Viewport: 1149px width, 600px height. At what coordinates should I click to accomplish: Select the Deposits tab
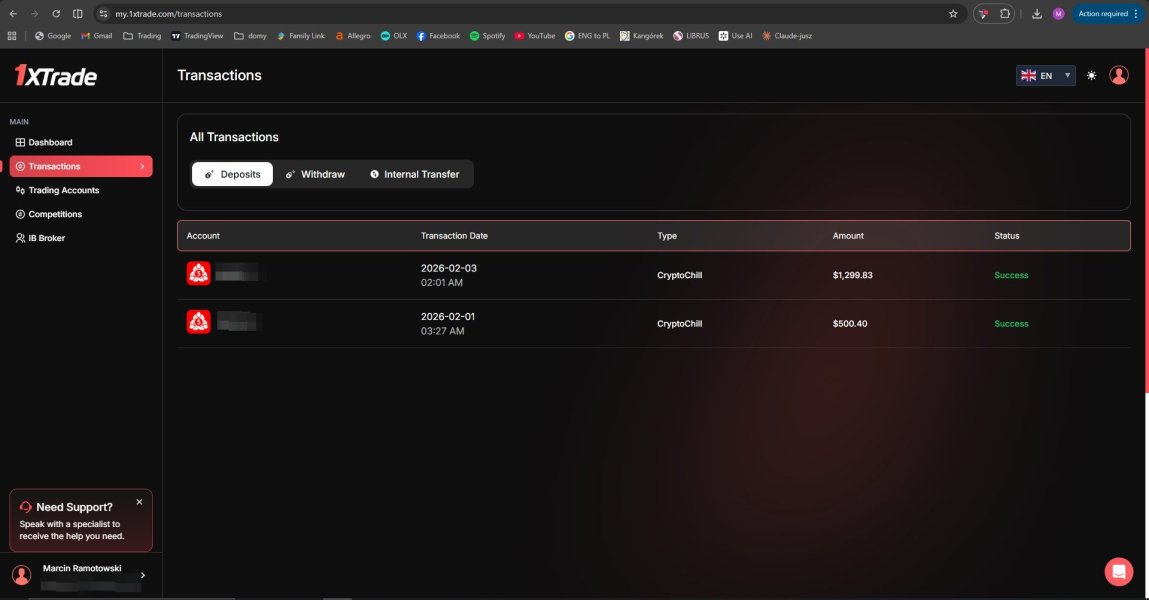pyautogui.click(x=232, y=174)
